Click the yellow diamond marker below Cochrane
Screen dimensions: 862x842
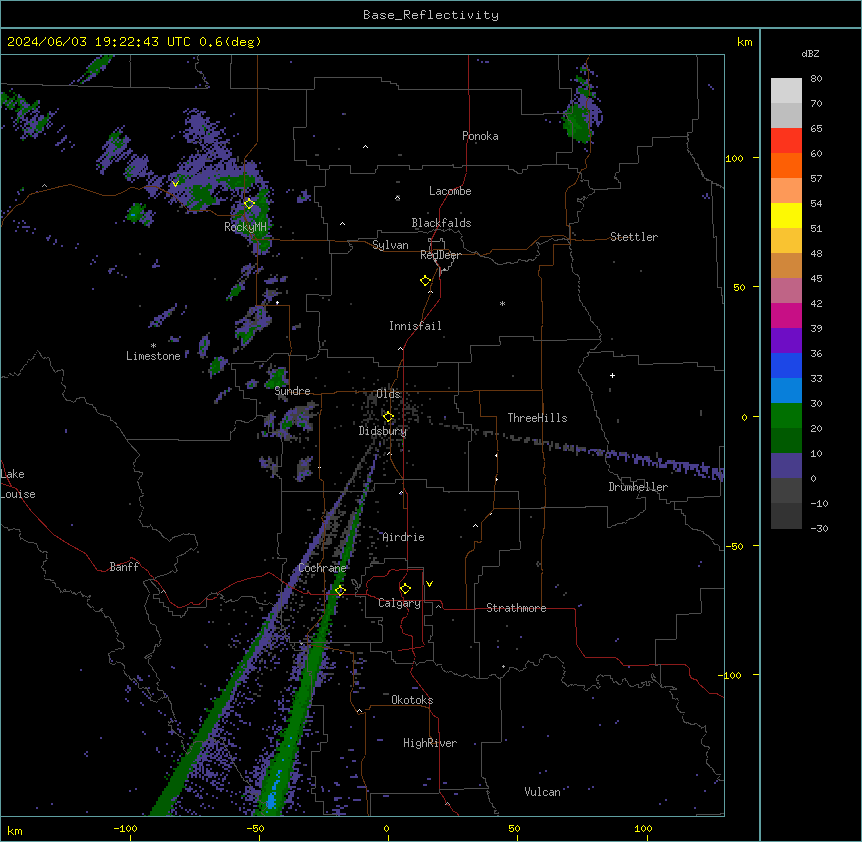pyautogui.click(x=340, y=590)
